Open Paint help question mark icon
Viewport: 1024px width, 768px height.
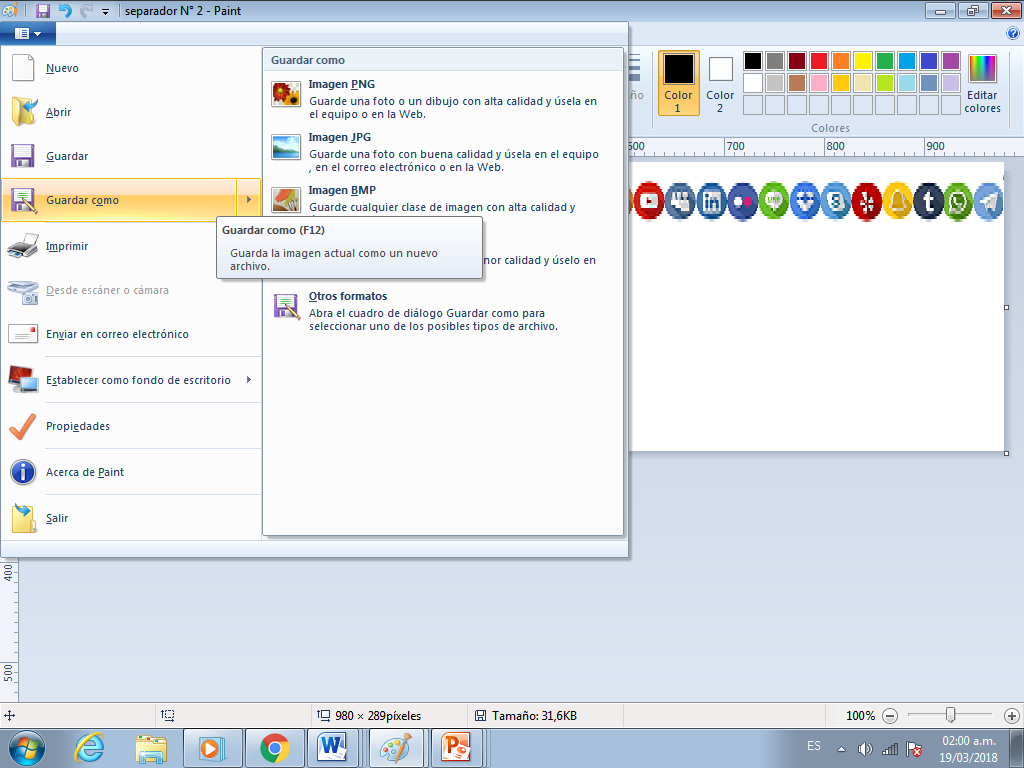(x=1013, y=33)
